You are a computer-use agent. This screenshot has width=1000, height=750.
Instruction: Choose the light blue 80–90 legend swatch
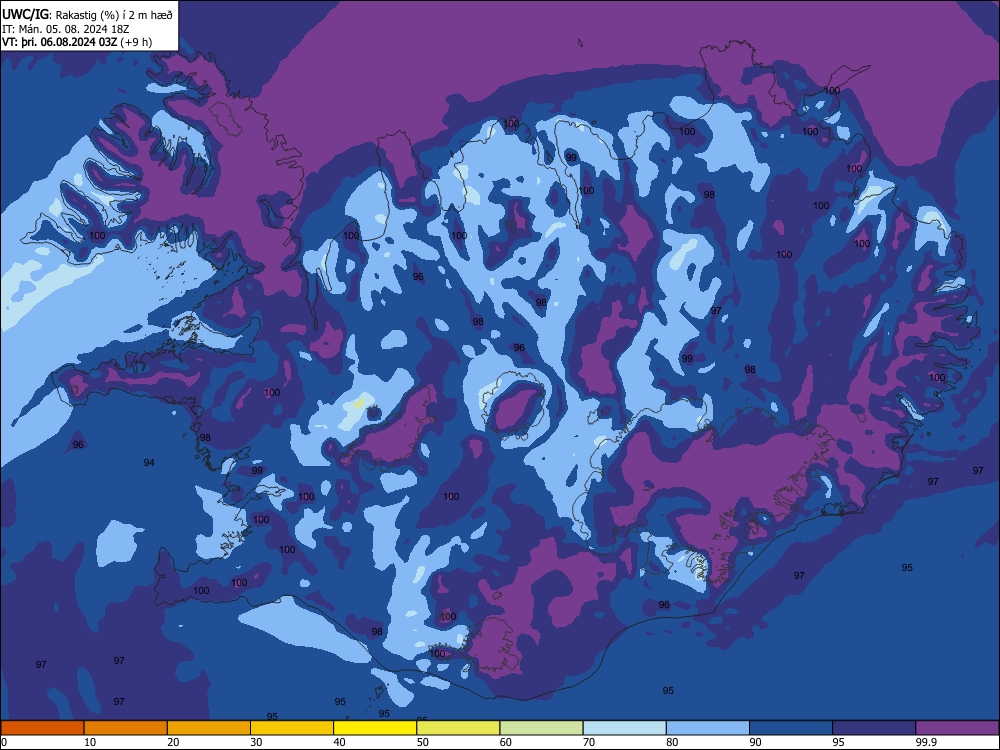tap(708, 728)
